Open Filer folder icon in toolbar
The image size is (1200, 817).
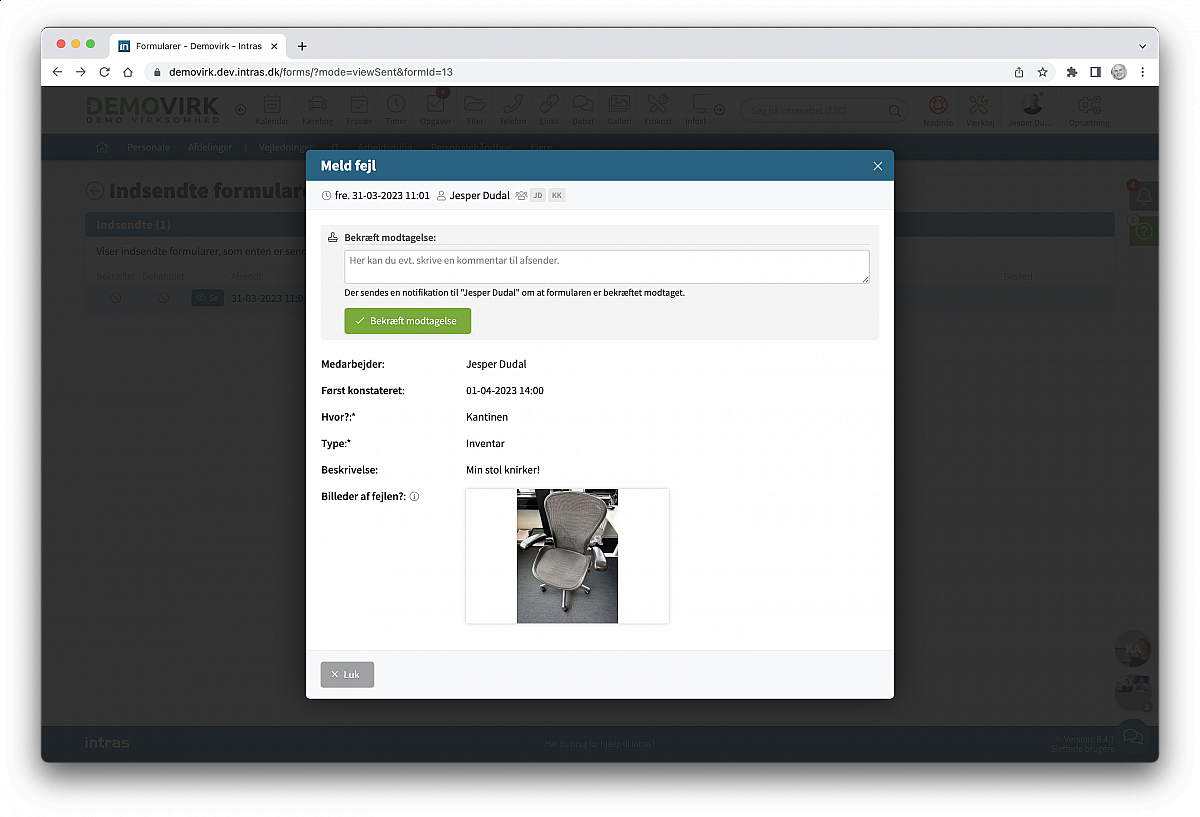click(475, 109)
